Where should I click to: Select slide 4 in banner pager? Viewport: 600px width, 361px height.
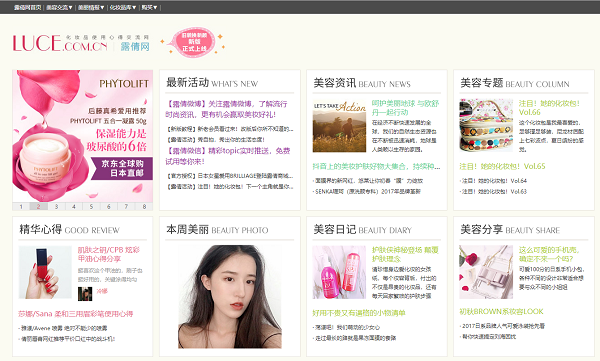(x=74, y=206)
